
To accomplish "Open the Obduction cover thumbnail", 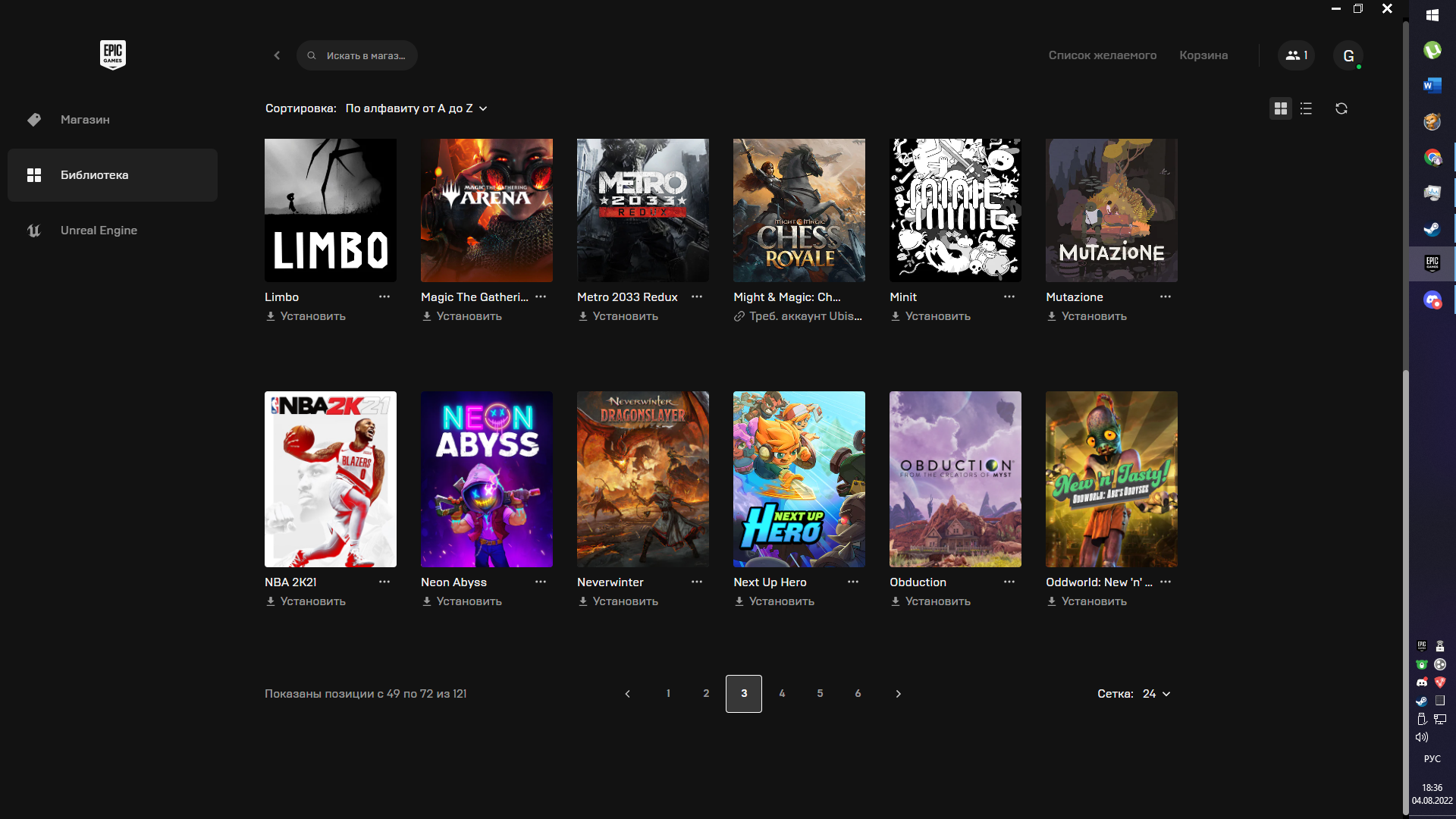I will pos(955,479).
